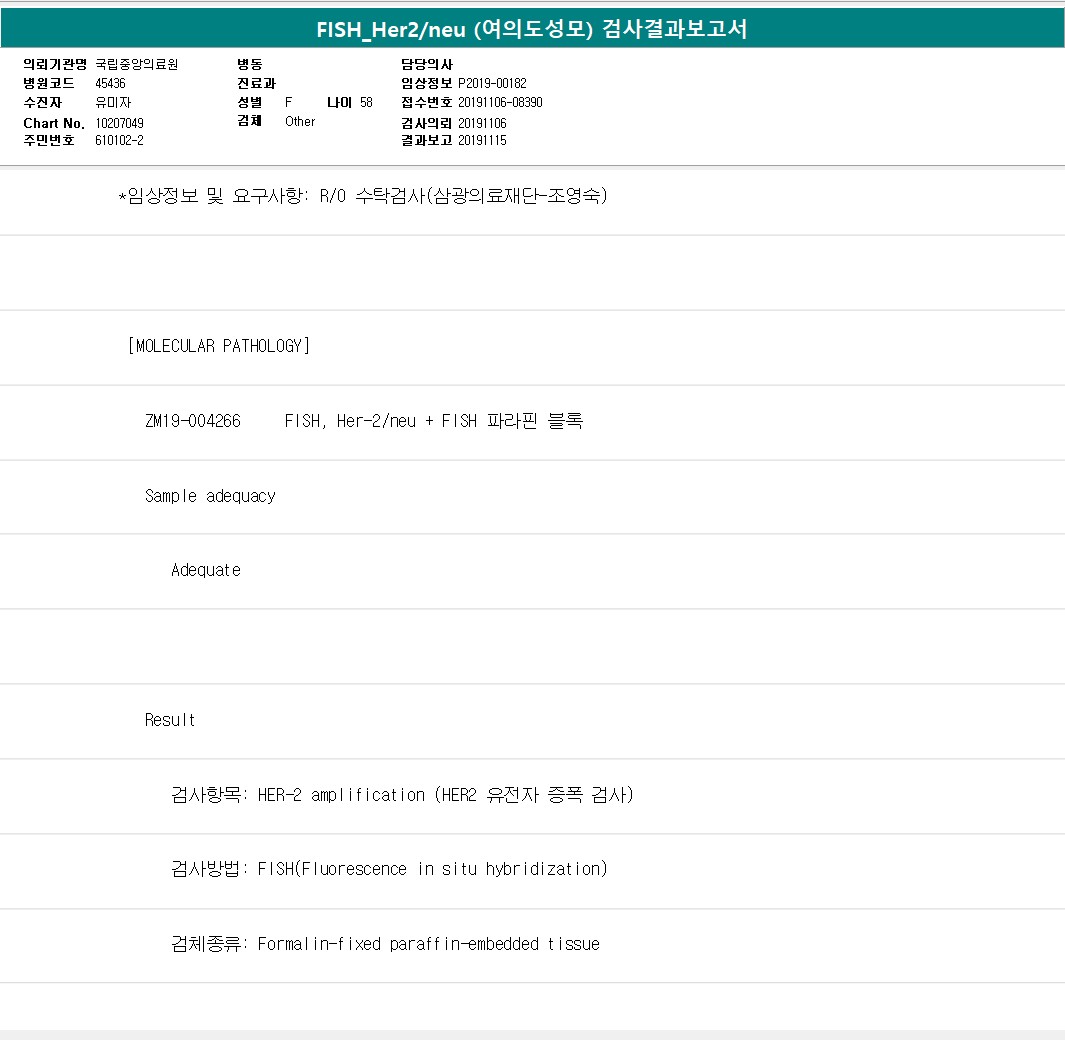Screen dimensions: 1065x1040
Task: Click age value 58
Action: (366, 103)
